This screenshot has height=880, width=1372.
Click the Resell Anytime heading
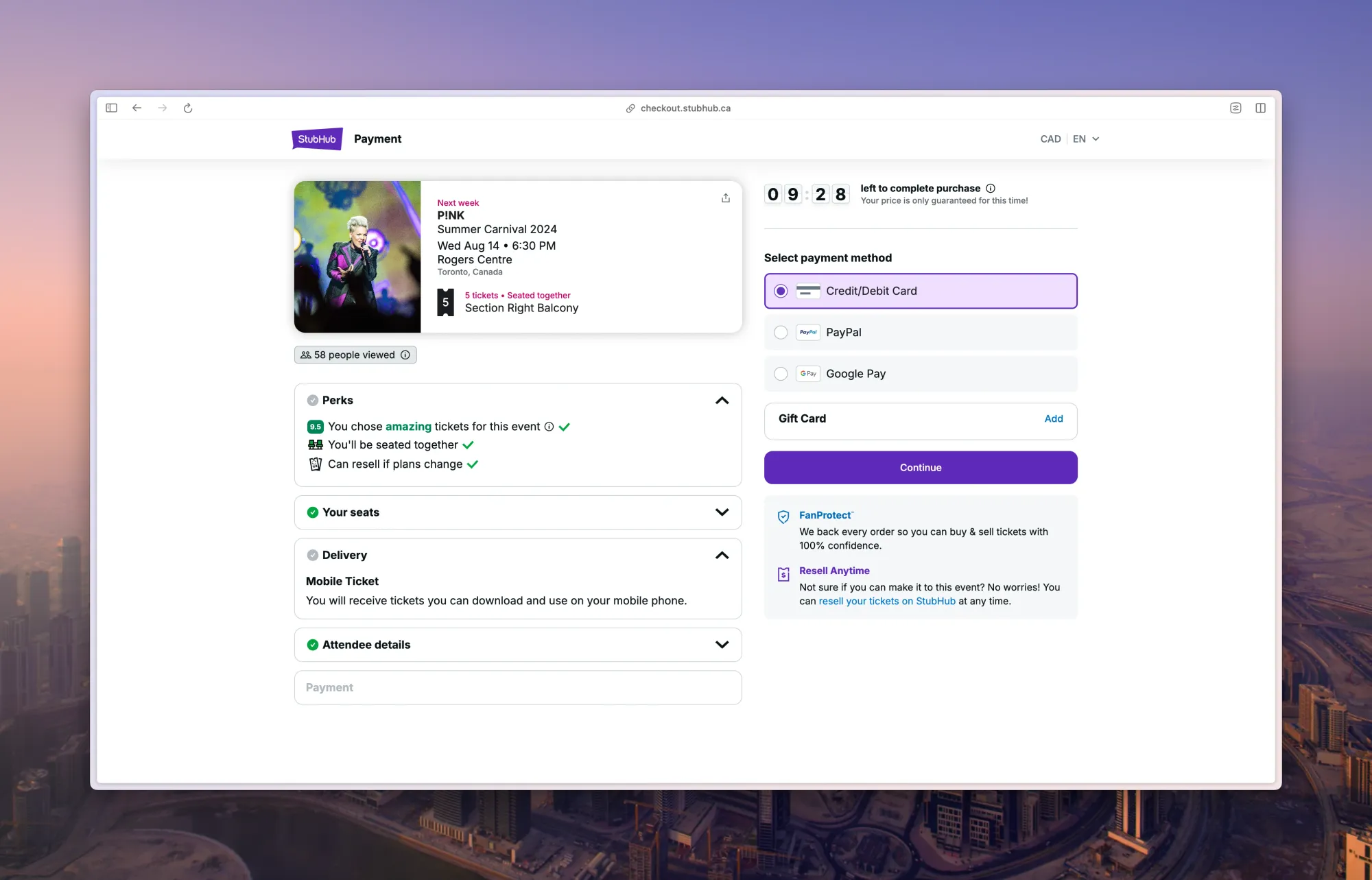coord(834,571)
